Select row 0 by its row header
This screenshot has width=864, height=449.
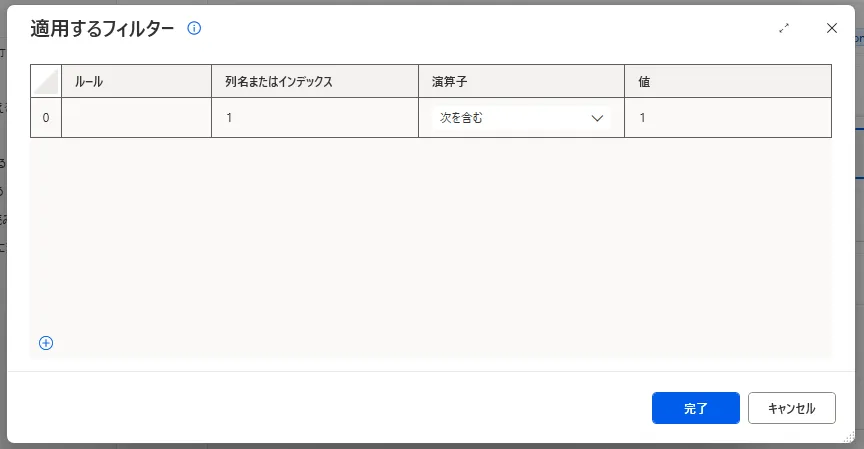(x=46, y=118)
